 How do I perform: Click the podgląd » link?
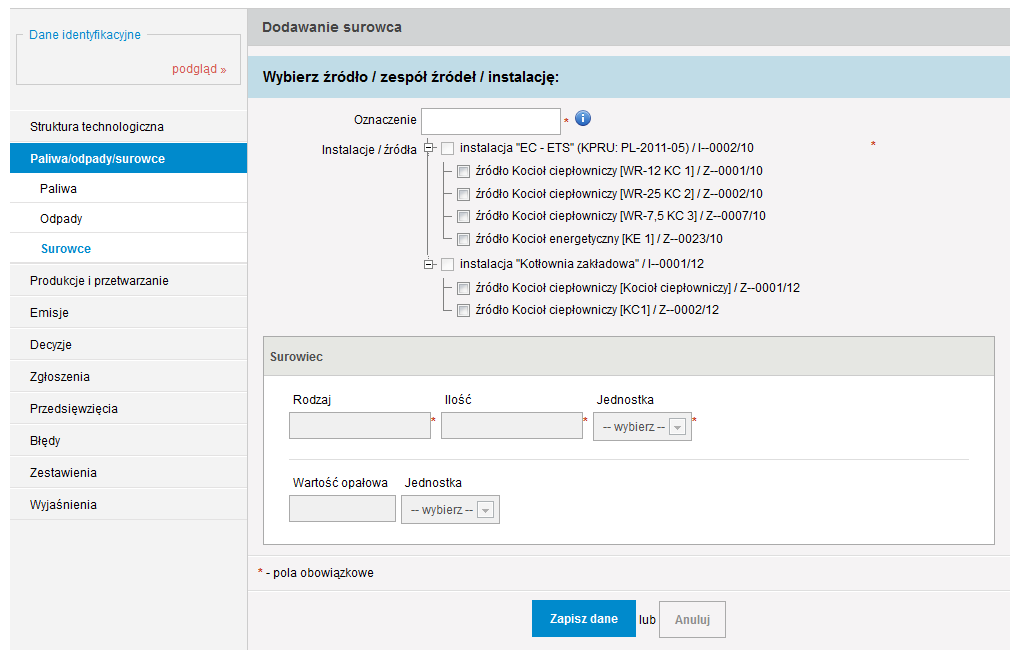(x=199, y=69)
